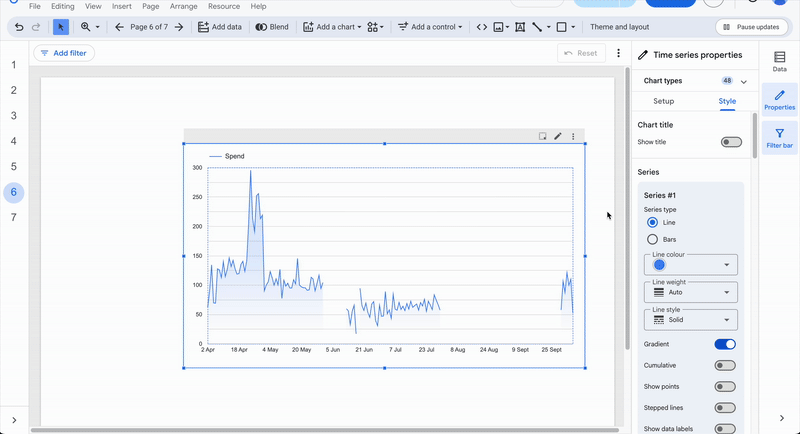Open the Insert menu

[121, 6]
